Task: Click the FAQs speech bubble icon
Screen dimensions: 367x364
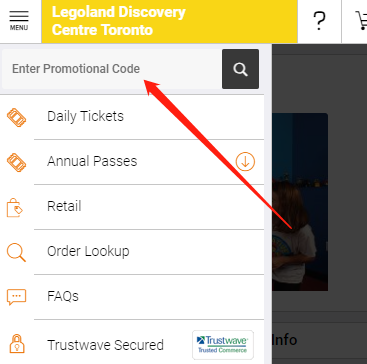Action: pos(16,297)
